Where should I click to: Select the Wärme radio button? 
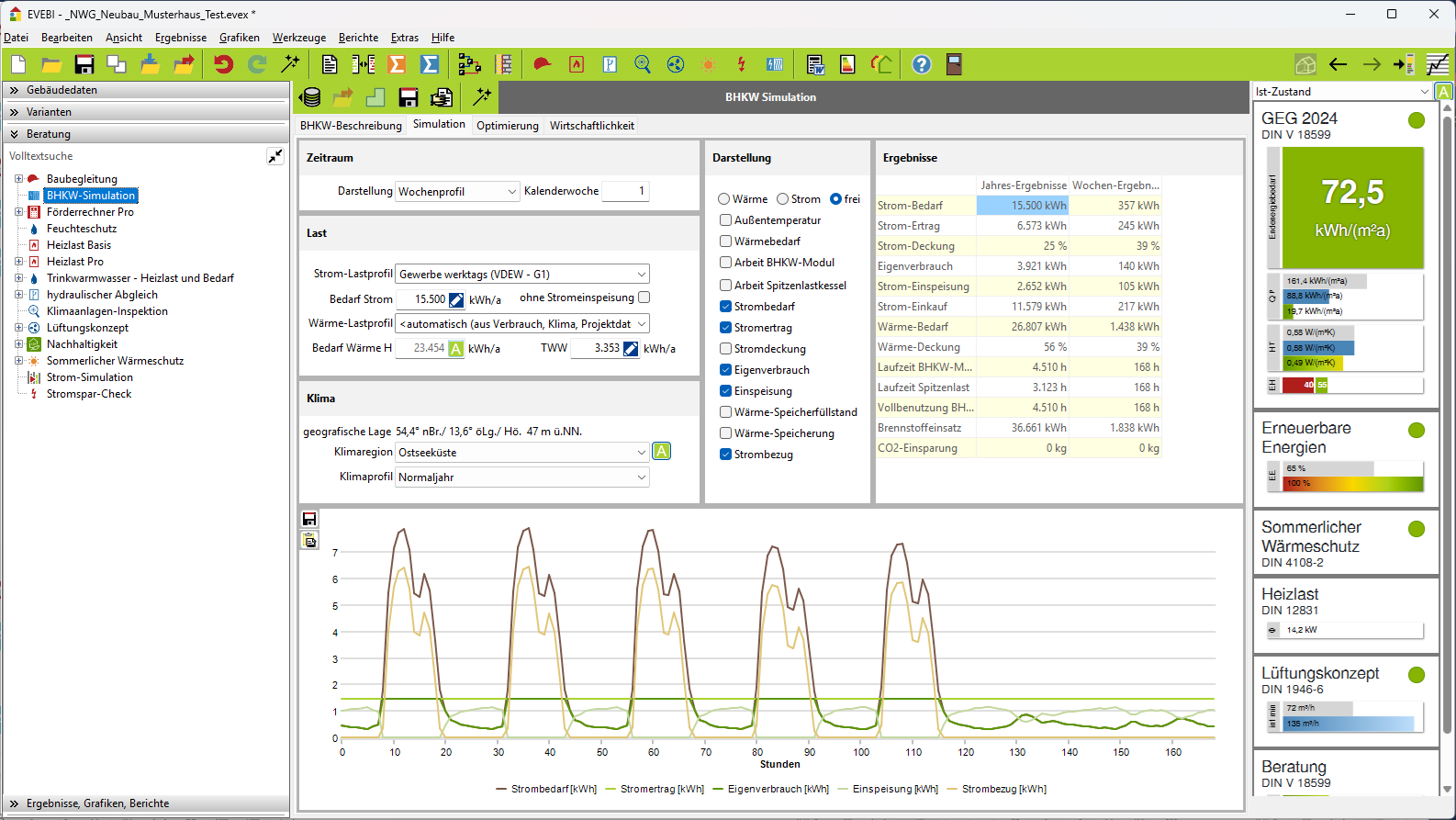724,199
